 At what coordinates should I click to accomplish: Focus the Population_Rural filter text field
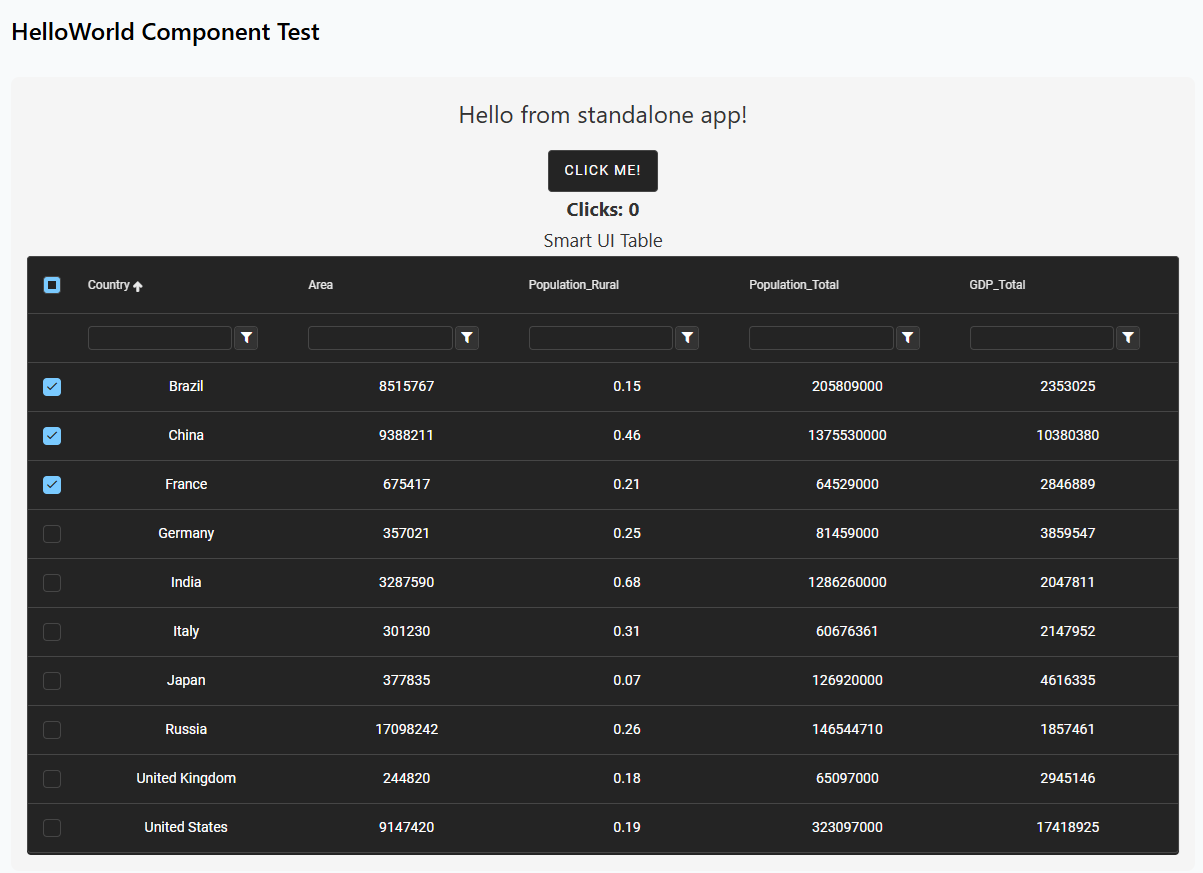click(x=600, y=338)
